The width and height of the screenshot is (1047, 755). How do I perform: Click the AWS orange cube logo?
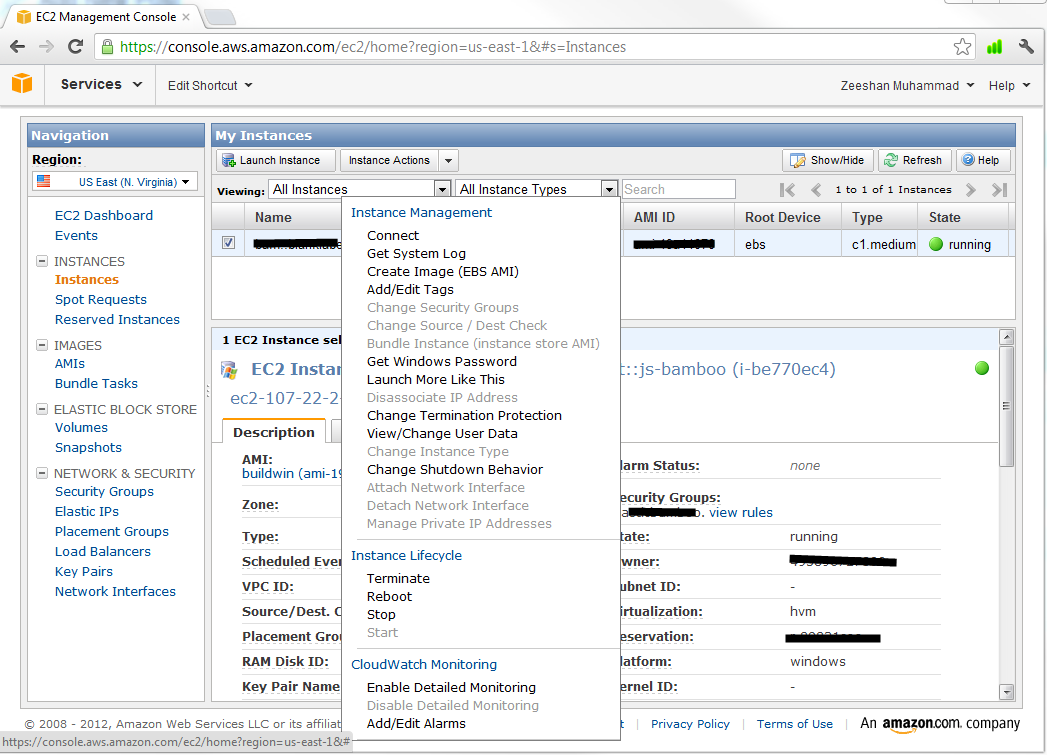[22, 84]
